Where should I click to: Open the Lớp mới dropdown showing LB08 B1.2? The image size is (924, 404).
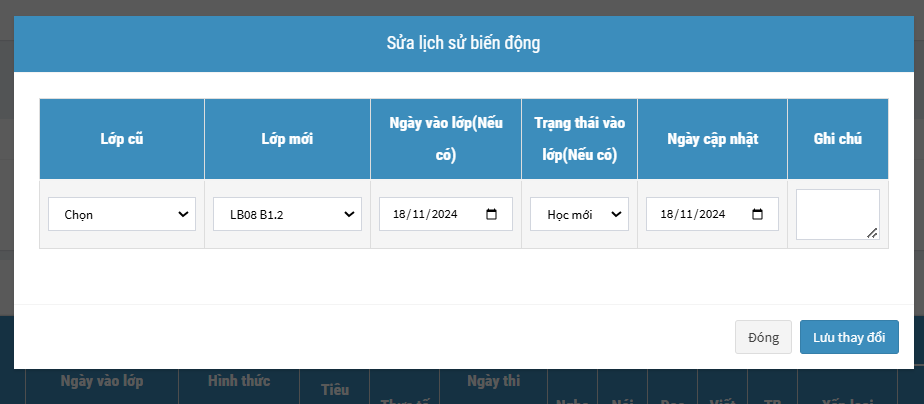point(287,214)
